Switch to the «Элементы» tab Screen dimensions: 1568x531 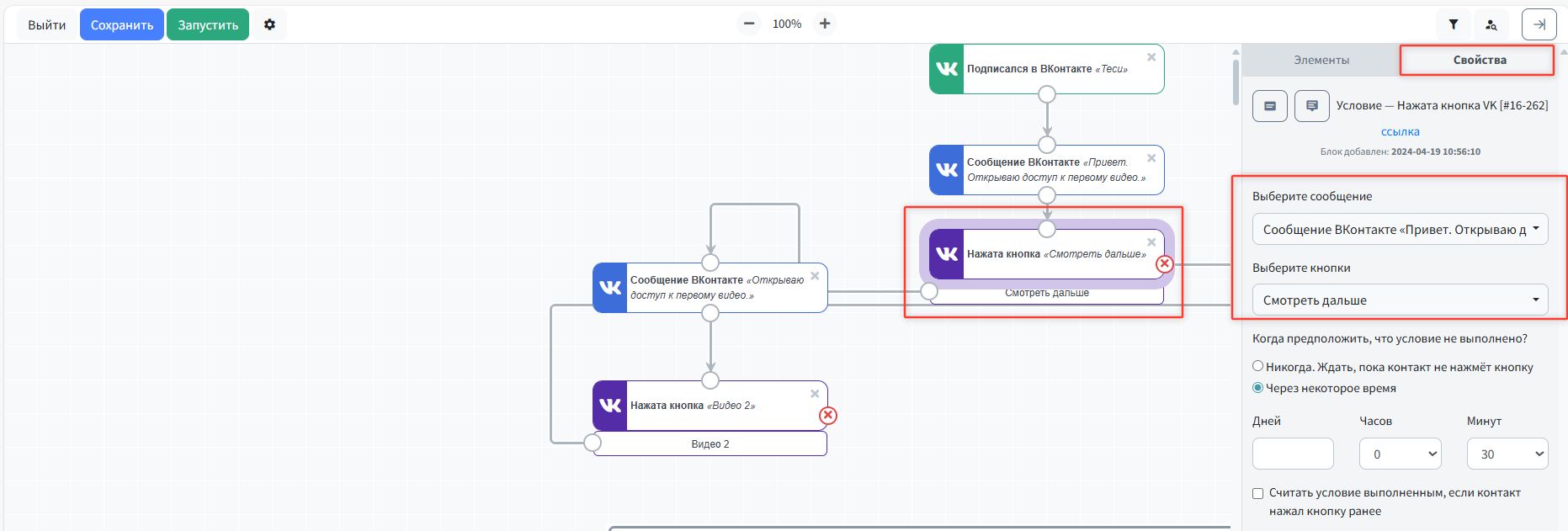[1321, 60]
